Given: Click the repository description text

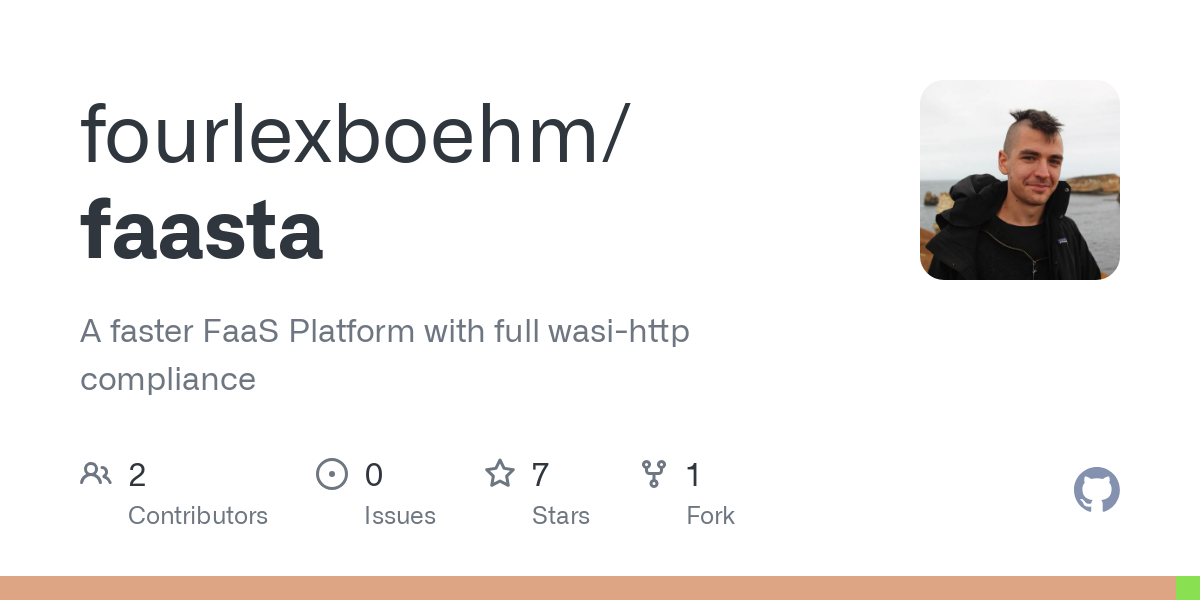Looking at the screenshot, I should click(385, 355).
